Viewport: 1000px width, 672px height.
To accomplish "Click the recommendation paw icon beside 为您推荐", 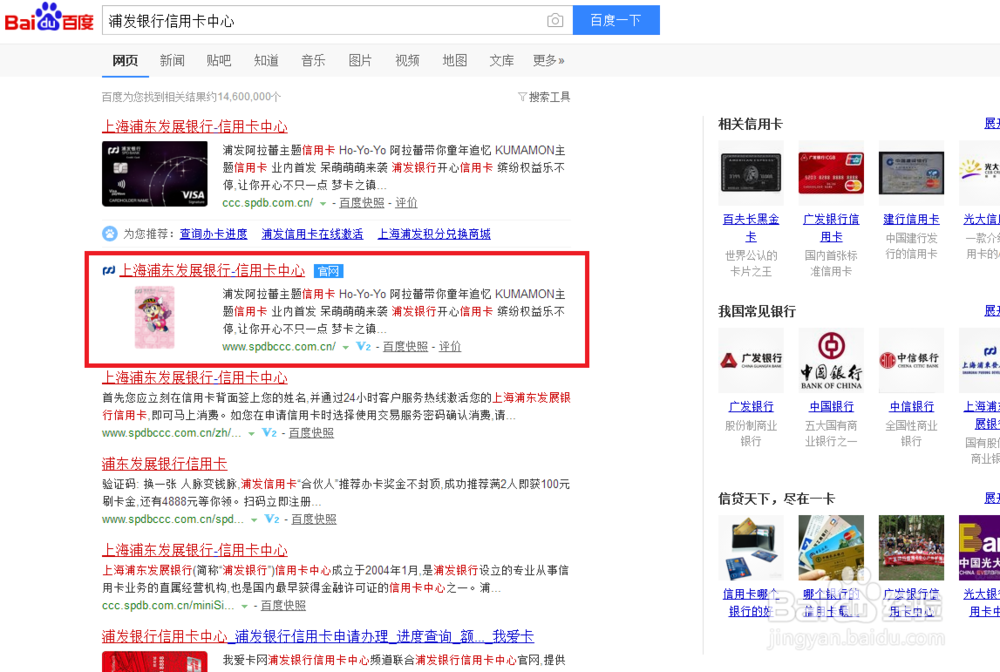I will pos(110,233).
